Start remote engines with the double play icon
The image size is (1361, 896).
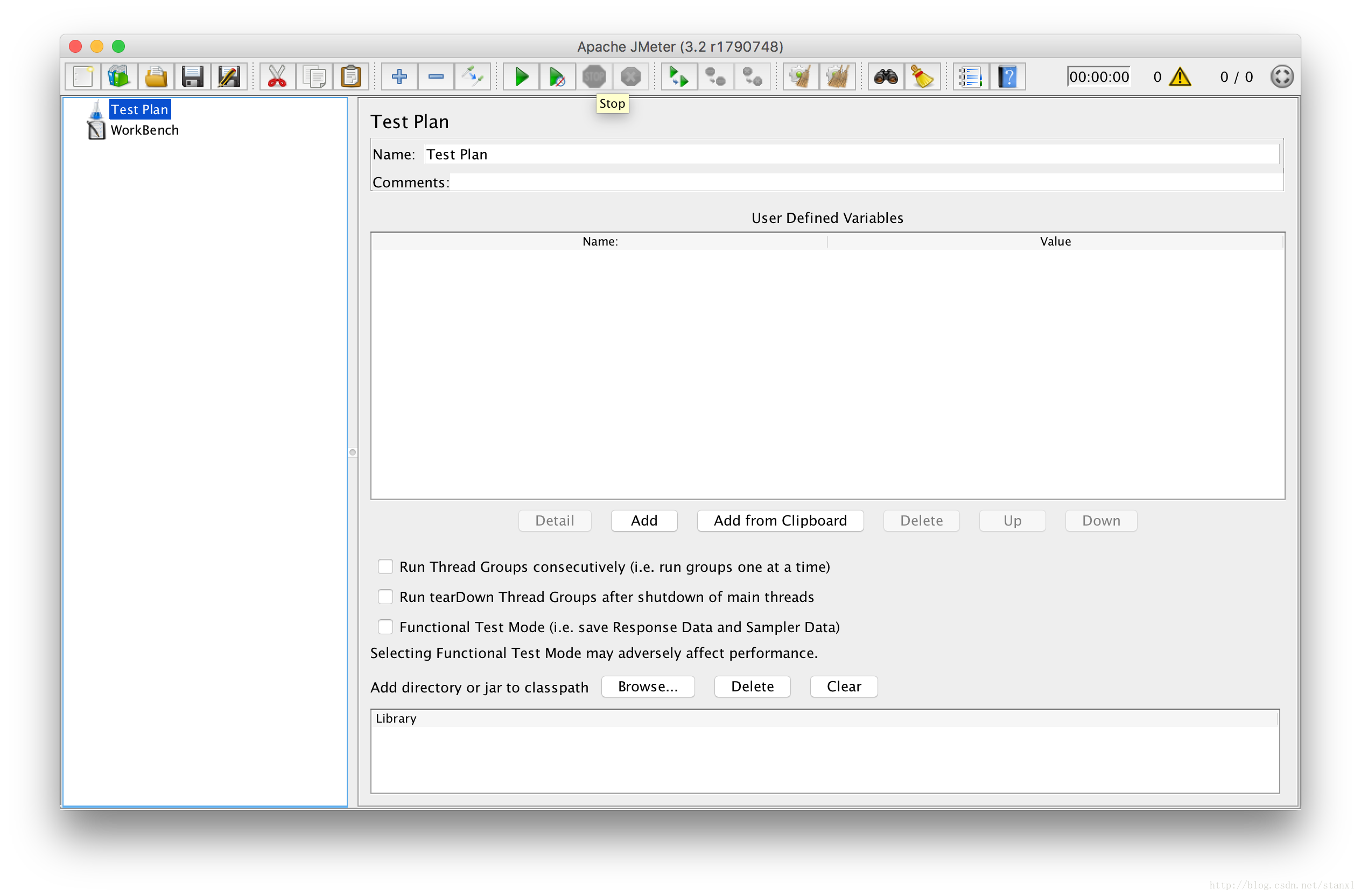pos(679,76)
